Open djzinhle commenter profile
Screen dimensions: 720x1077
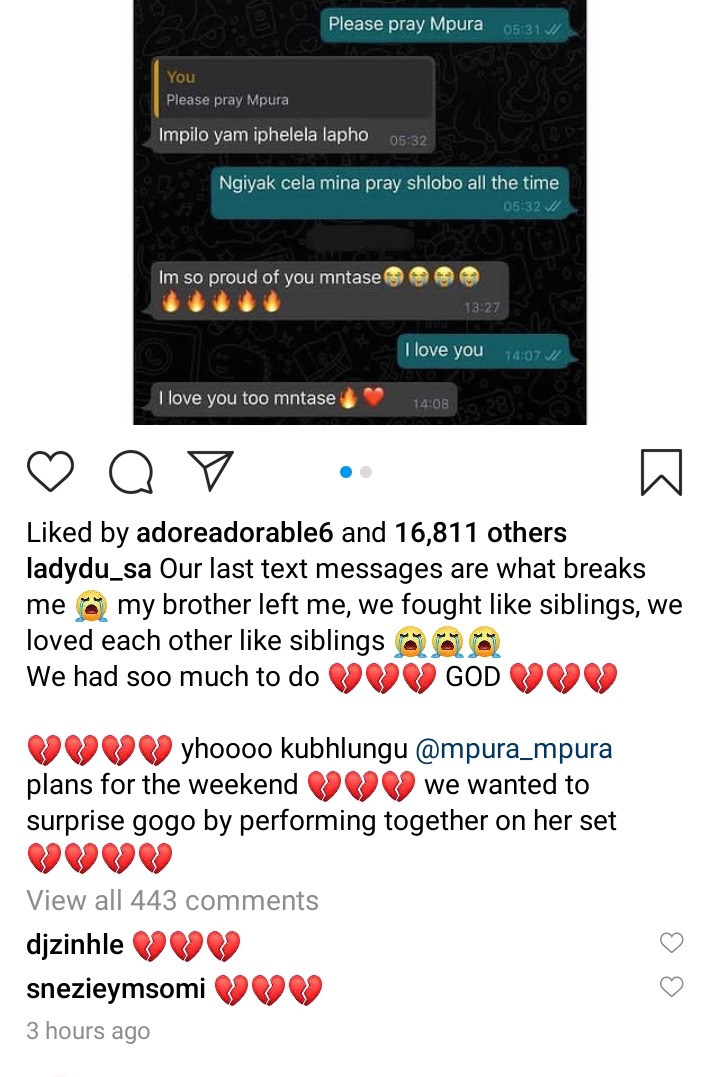[x=75, y=945]
